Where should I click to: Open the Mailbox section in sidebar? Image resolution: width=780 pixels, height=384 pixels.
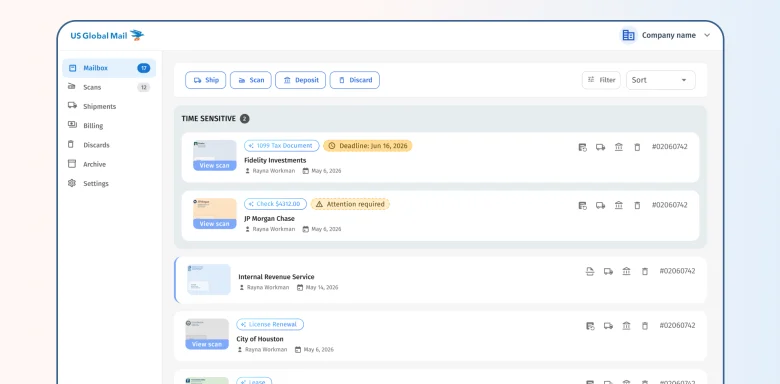tap(109, 68)
